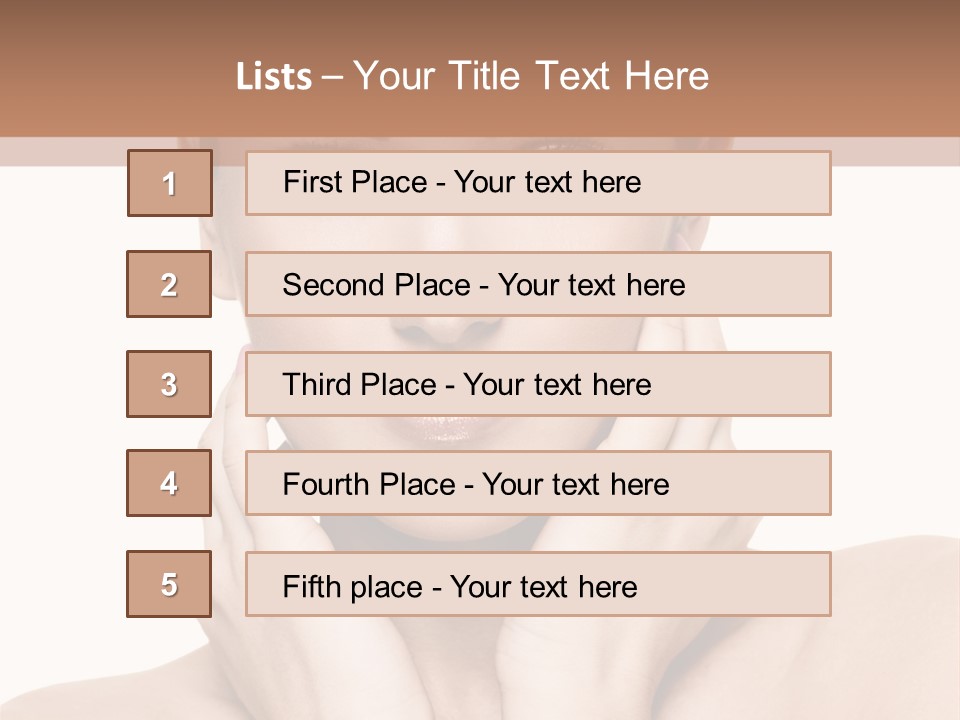
Task: Click the Your Title Text Here heading
Action: tap(531, 77)
